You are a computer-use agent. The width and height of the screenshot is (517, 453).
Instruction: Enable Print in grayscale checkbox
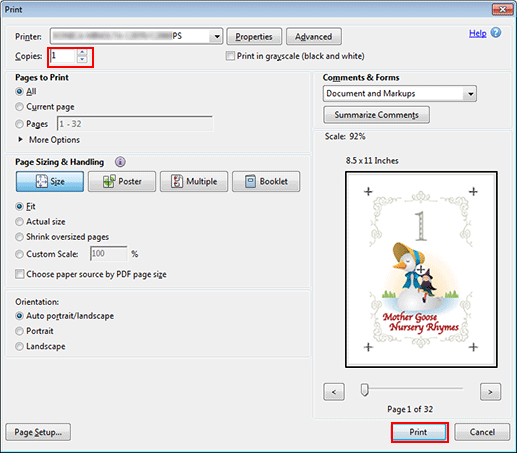coord(230,56)
